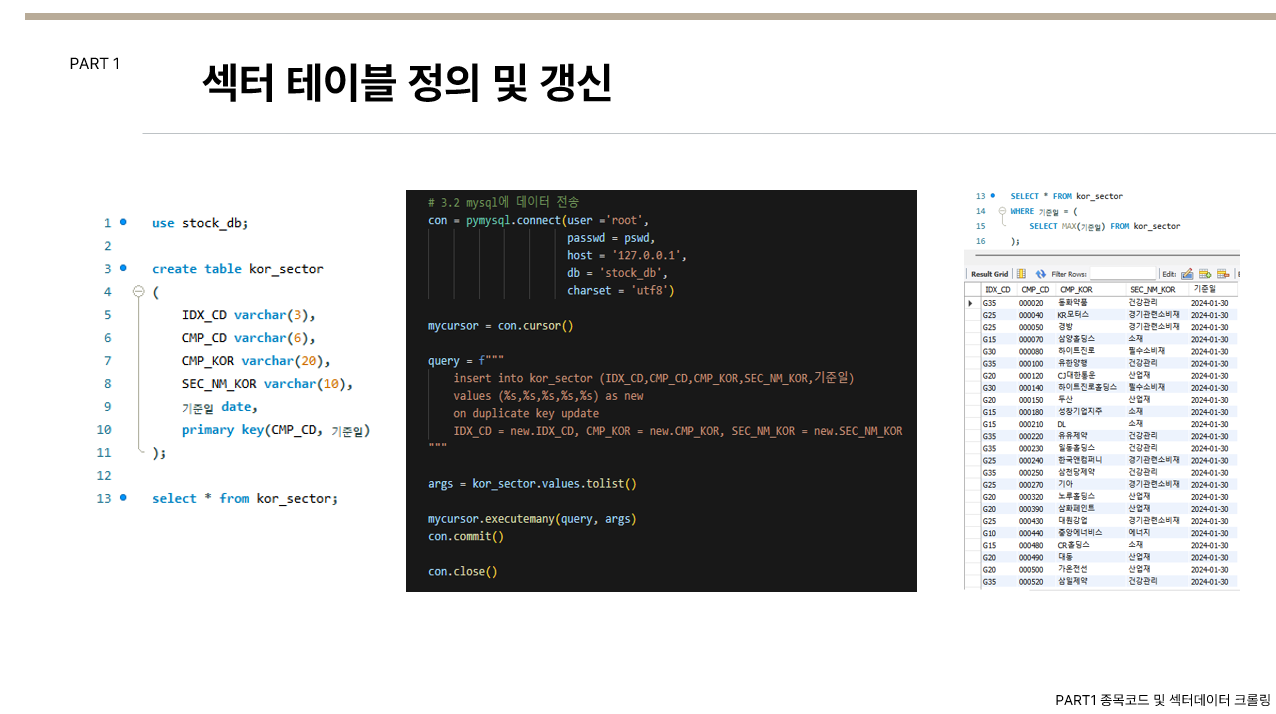Select cell '기아' in the result grid
This screenshot has width=1276, height=714.
[x=1065, y=484]
